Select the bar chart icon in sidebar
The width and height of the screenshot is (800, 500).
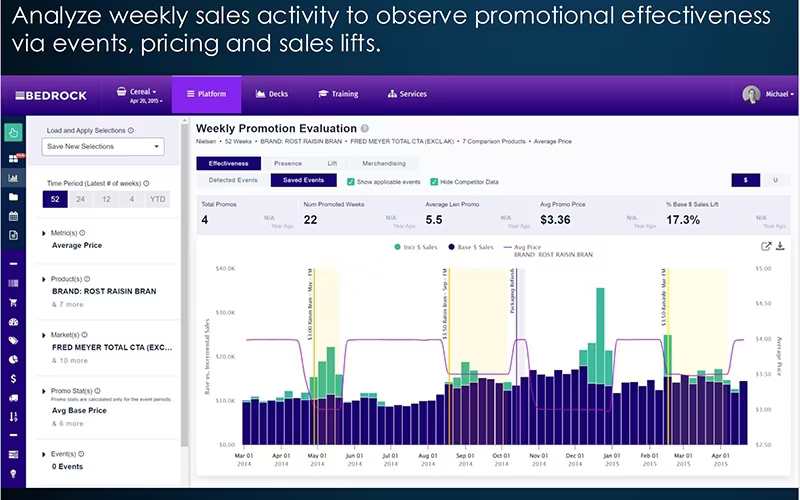click(x=13, y=178)
